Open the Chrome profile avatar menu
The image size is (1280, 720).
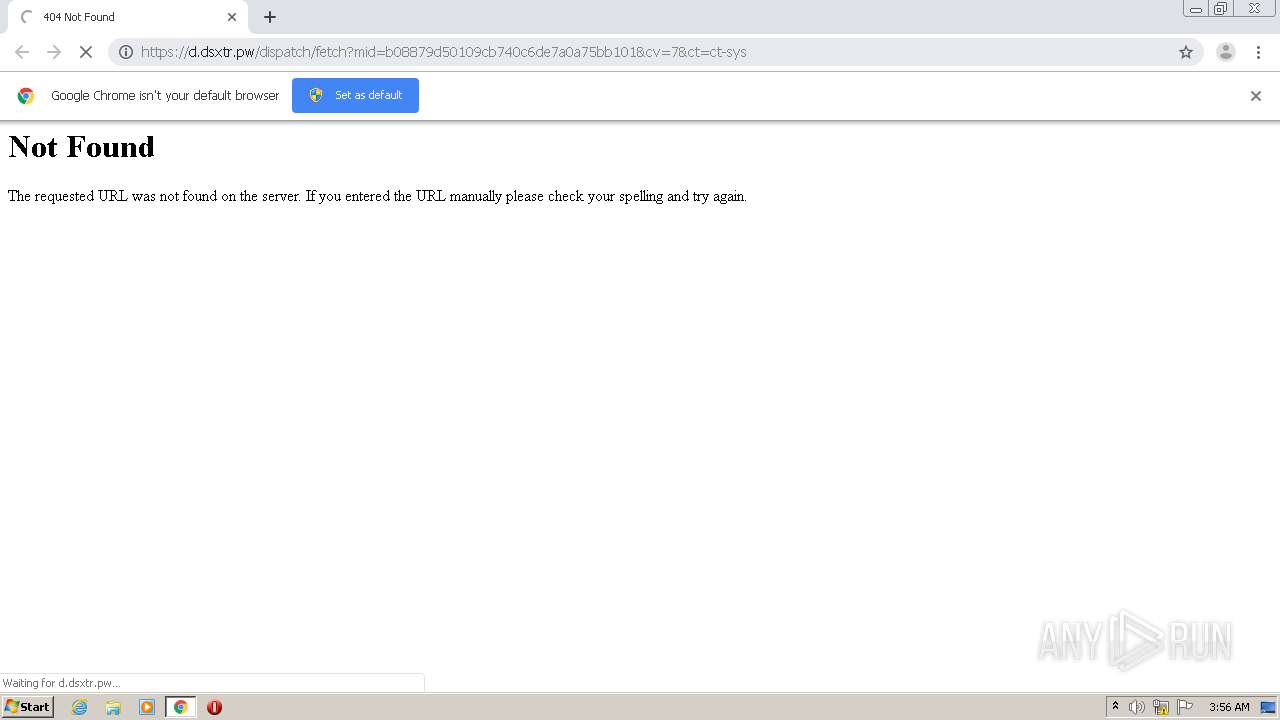(1226, 52)
